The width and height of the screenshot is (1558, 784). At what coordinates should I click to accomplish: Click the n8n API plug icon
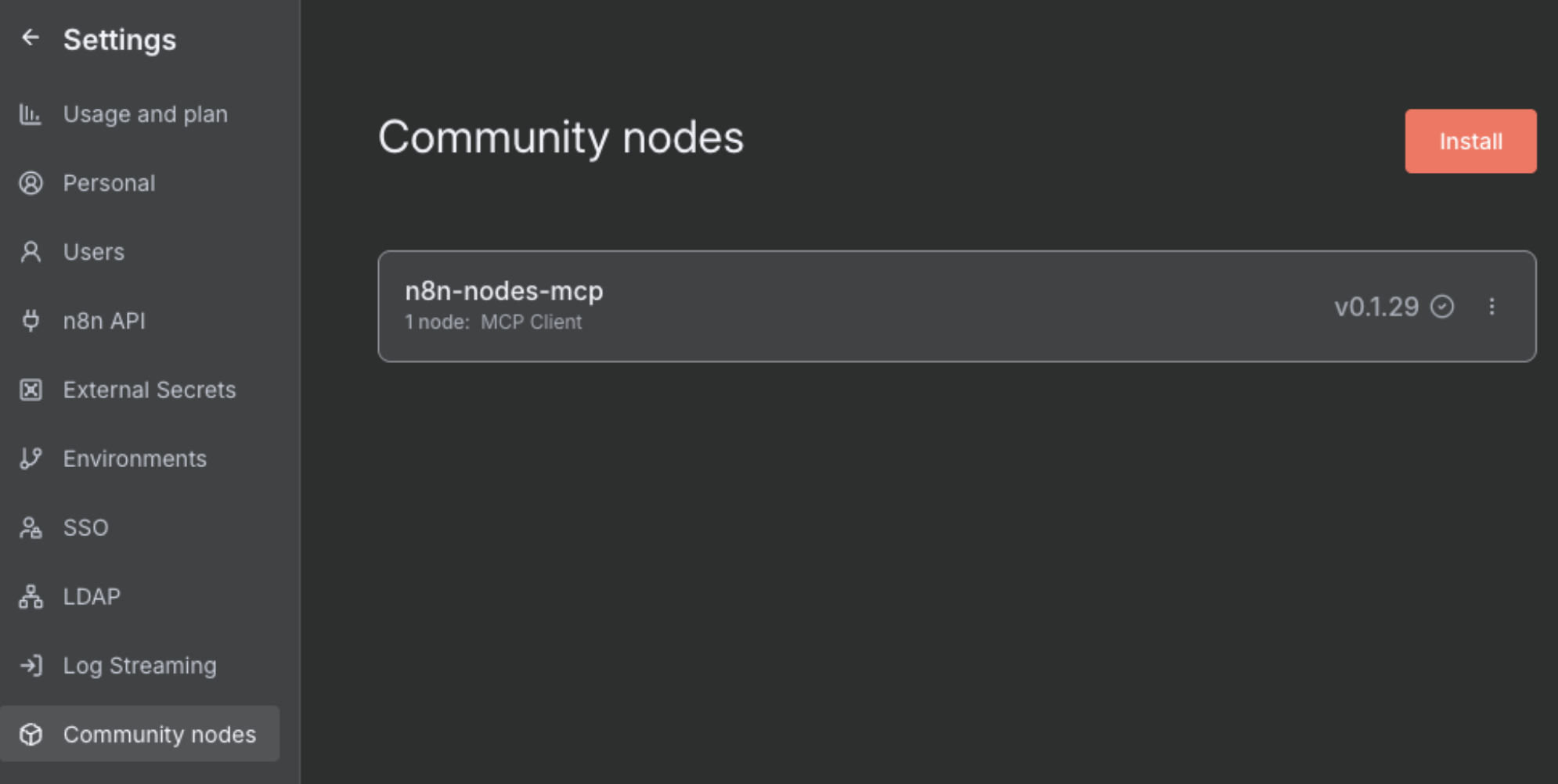[31, 321]
